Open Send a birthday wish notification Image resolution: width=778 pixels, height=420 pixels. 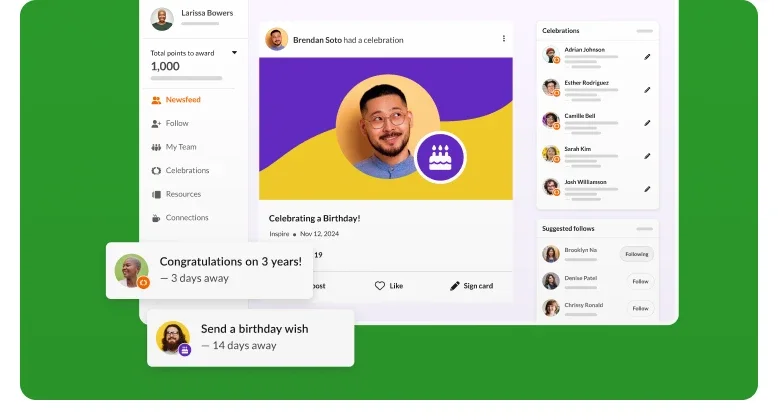[250, 337]
